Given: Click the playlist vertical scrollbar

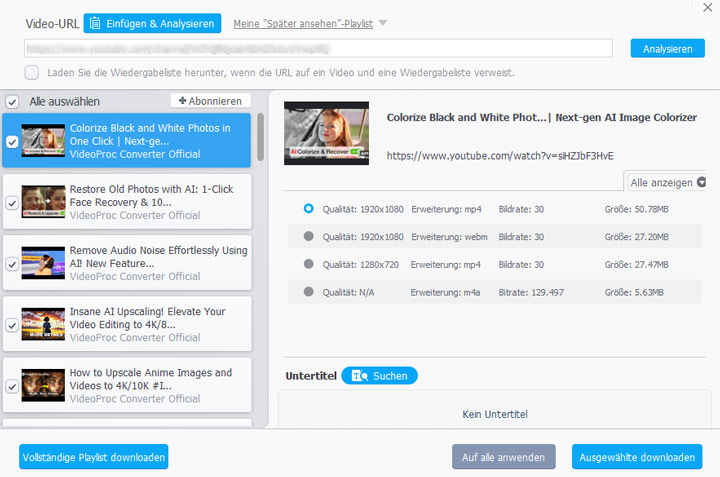Looking at the screenshot, I should pyautogui.click(x=260, y=137).
